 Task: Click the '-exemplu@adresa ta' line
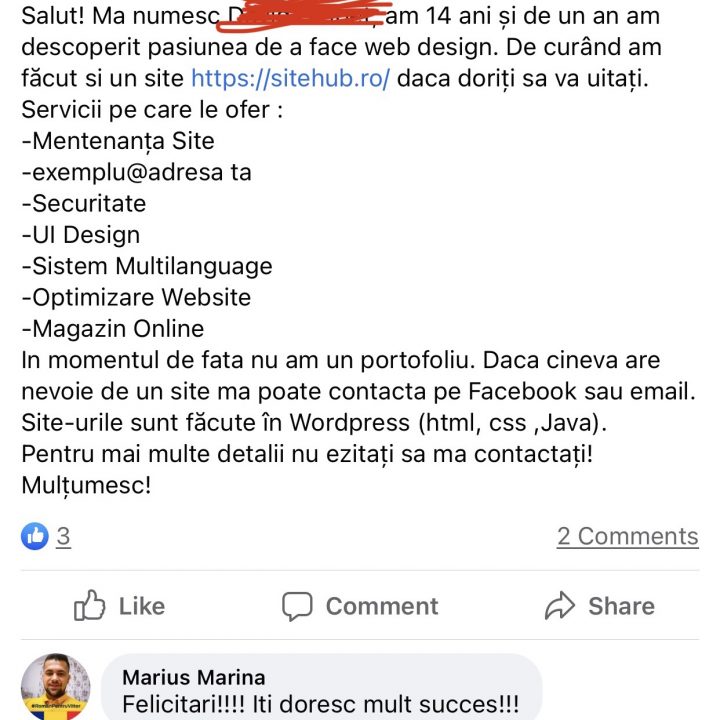pos(136,172)
